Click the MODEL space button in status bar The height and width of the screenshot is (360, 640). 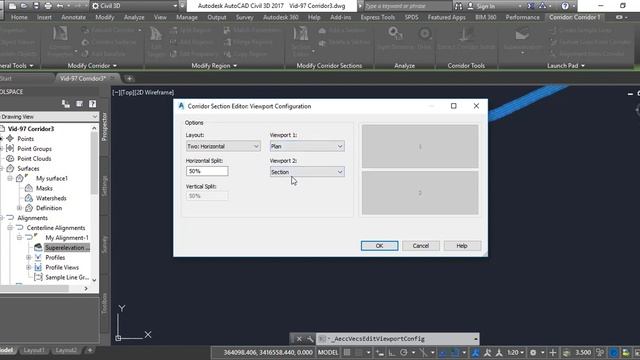pos(328,352)
